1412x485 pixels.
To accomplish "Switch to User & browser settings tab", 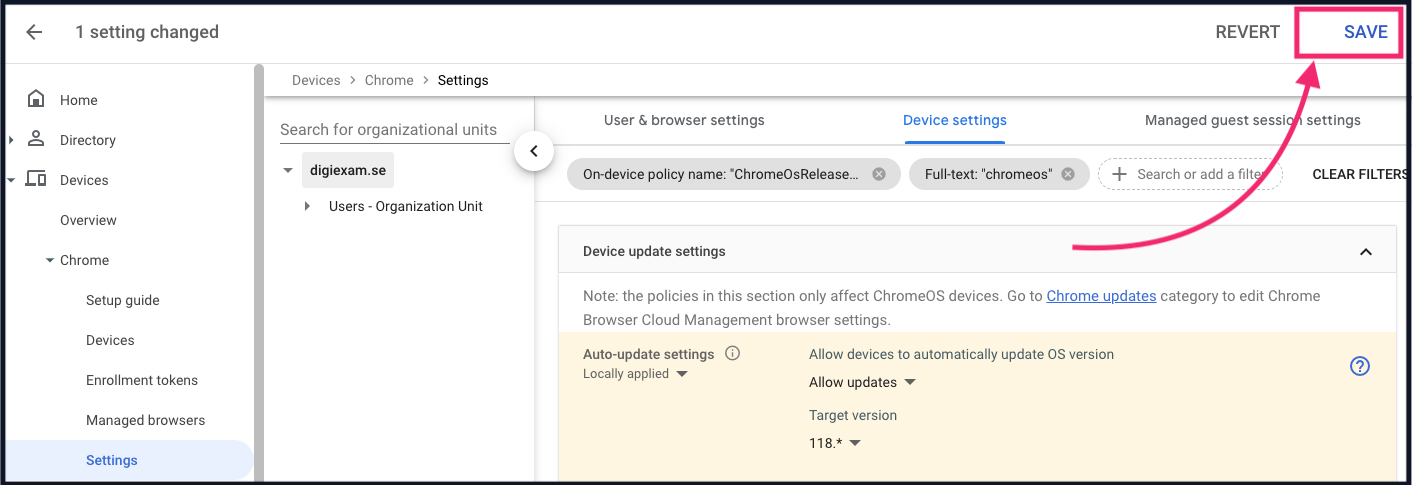I will tap(684, 120).
